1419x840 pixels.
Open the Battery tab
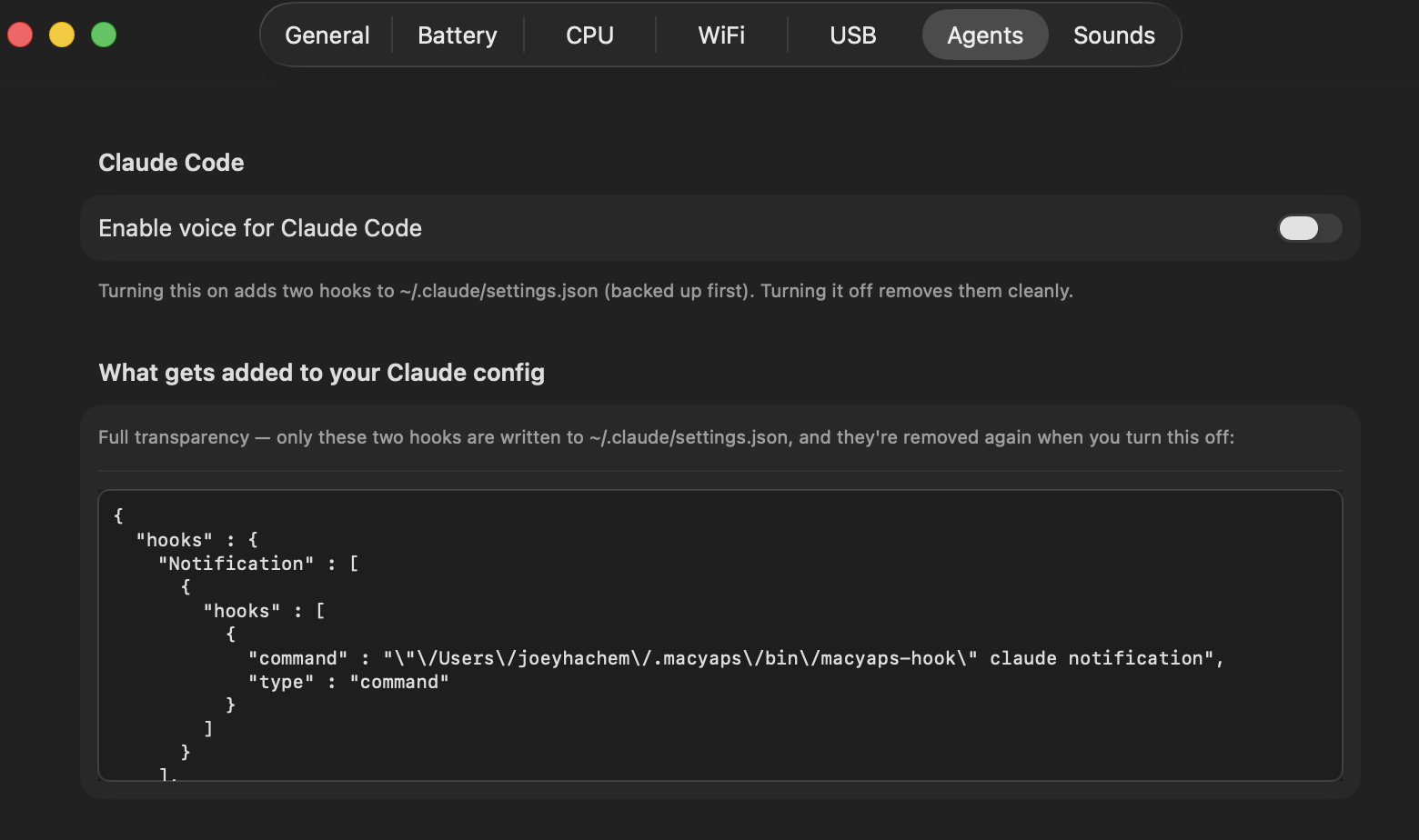[458, 35]
